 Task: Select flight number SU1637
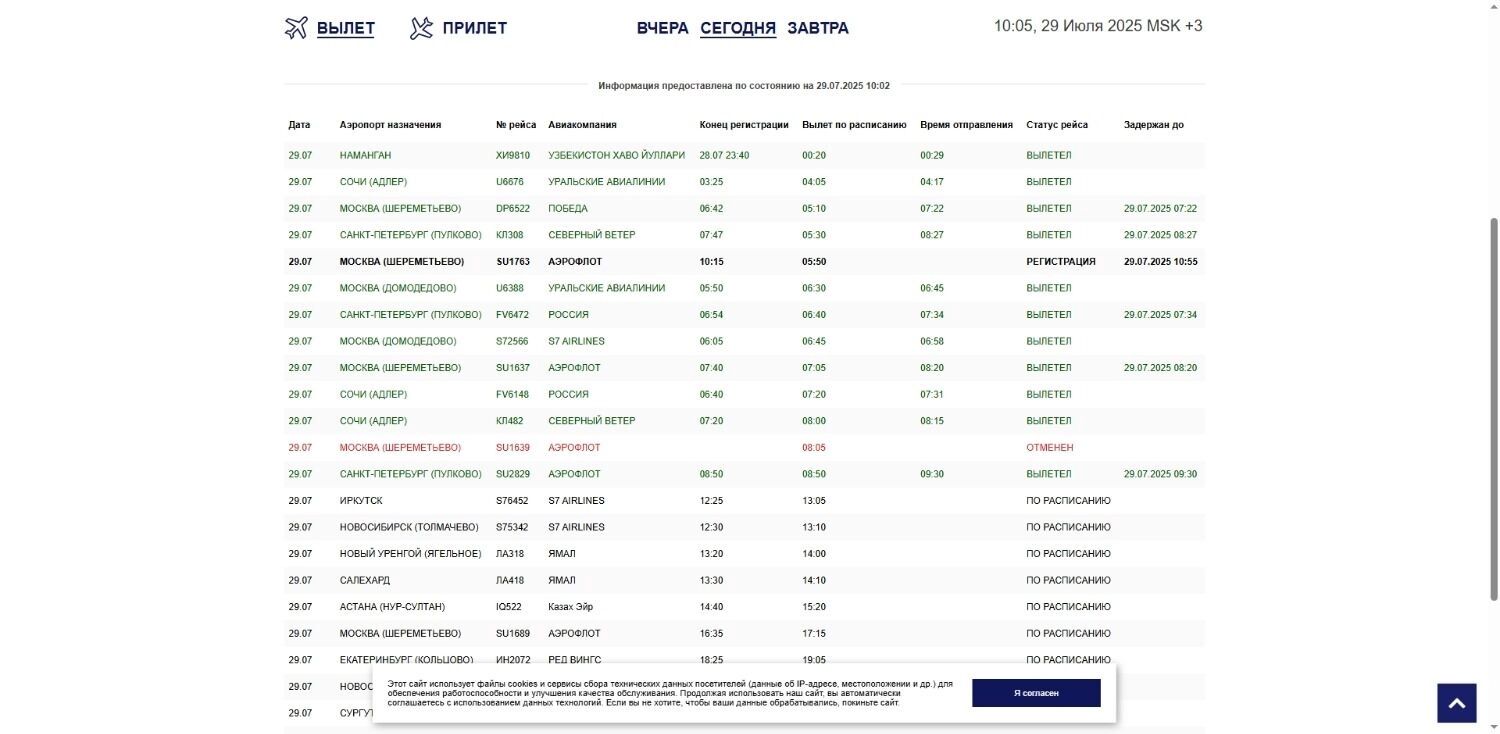point(513,368)
